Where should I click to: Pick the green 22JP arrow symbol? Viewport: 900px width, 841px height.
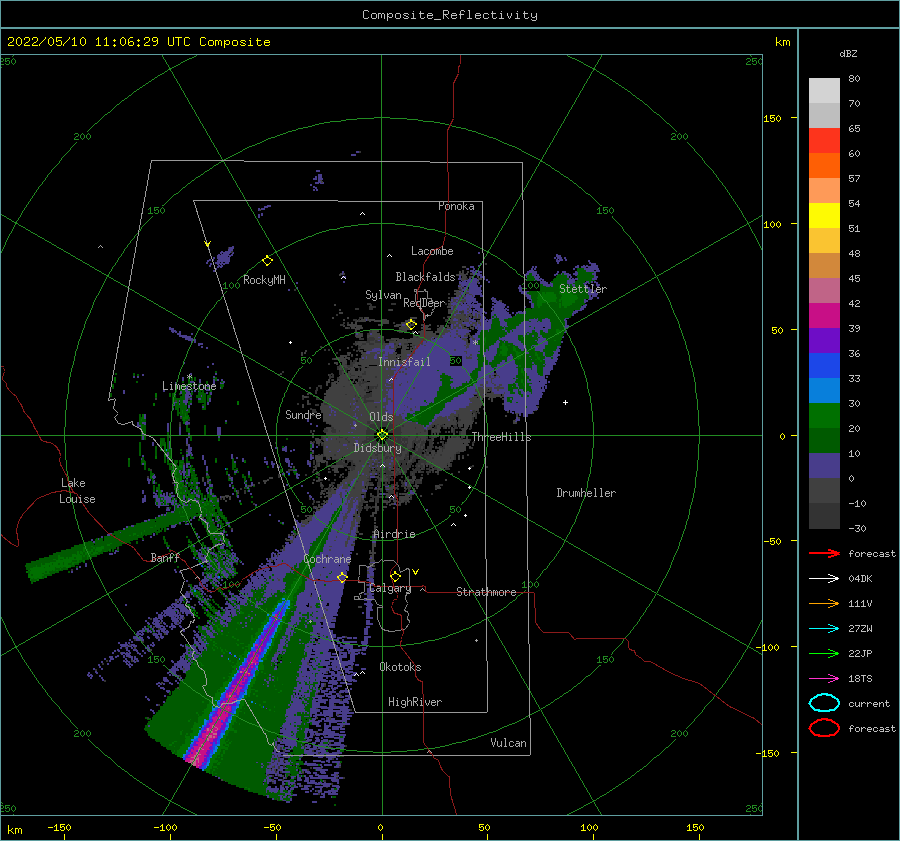click(x=824, y=653)
